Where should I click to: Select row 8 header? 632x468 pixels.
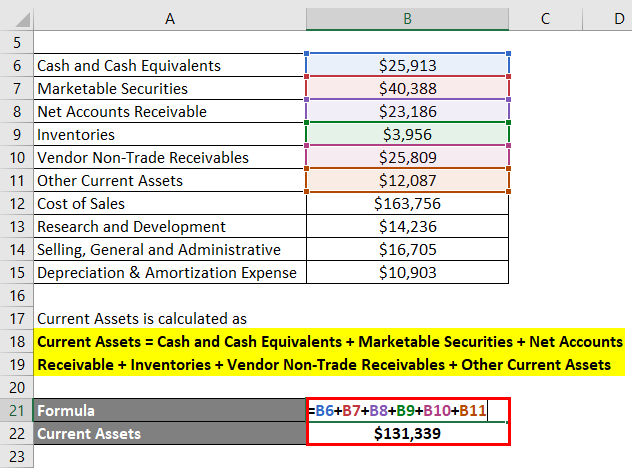17,111
